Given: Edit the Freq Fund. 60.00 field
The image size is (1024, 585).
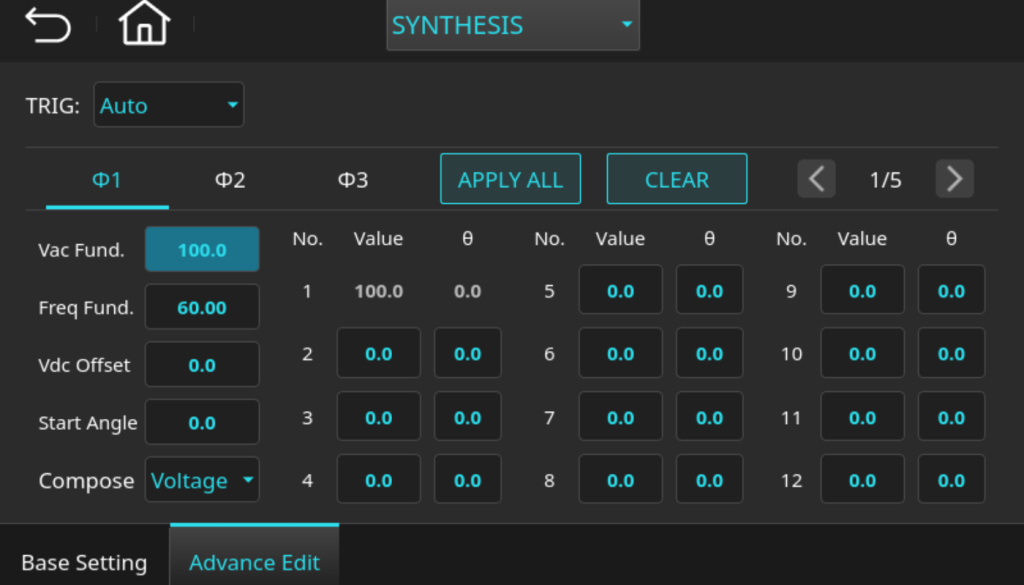Looking at the screenshot, I should [202, 307].
